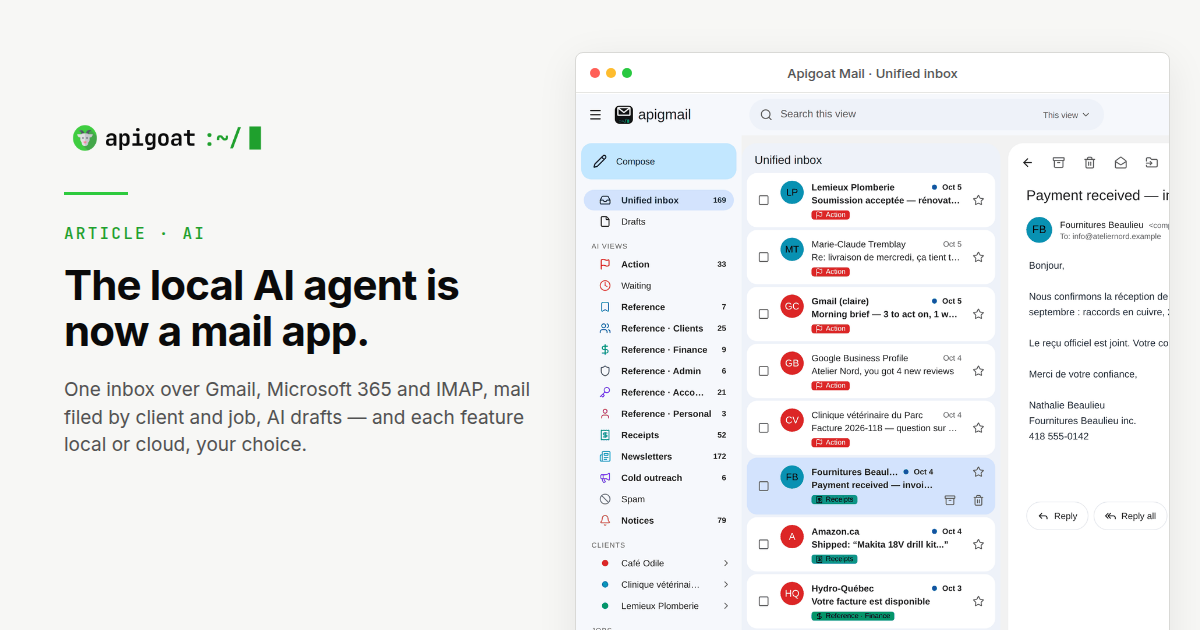This screenshot has height=630, width=1200.
Task: Star the Google Business Profile email
Action: (x=978, y=371)
